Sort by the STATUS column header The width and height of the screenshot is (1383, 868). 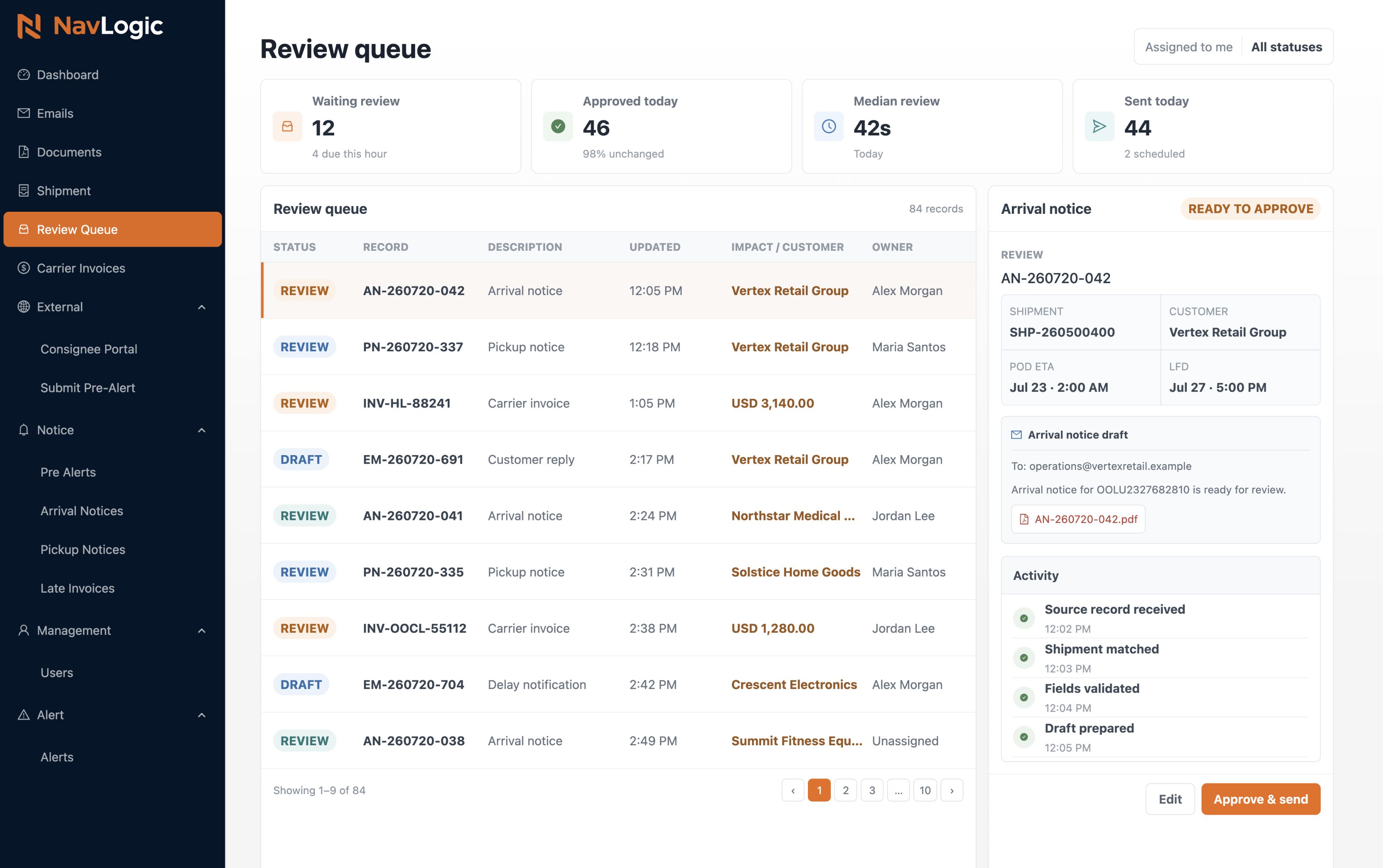click(x=294, y=247)
